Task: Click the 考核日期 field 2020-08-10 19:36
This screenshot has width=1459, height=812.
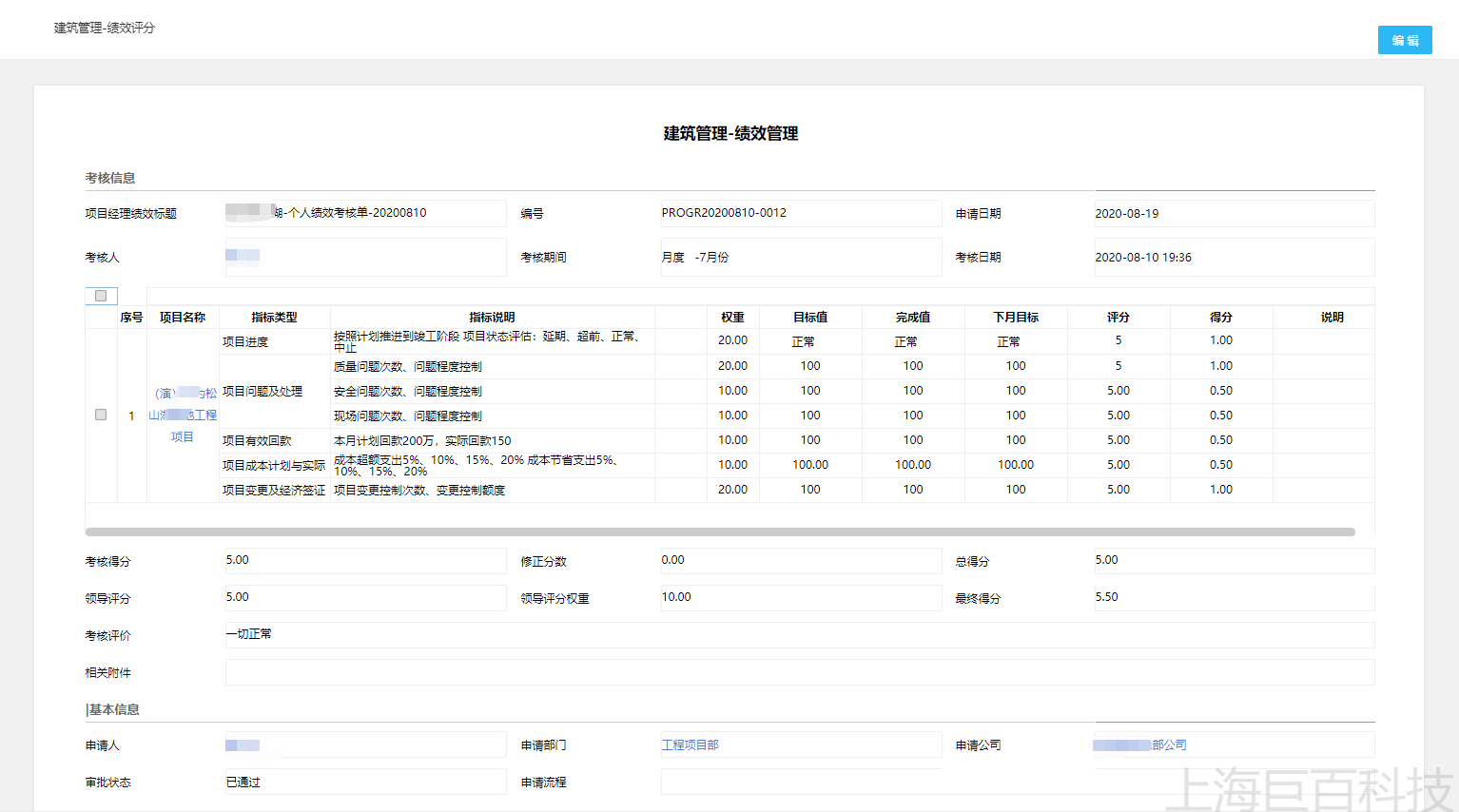Action: point(1235,257)
